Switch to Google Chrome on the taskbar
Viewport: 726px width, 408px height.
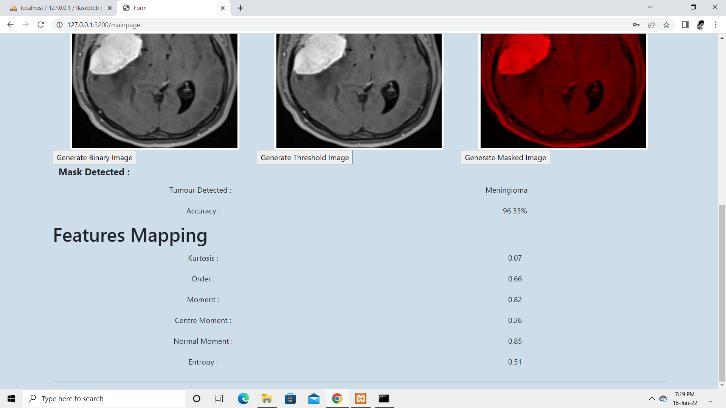click(x=337, y=398)
